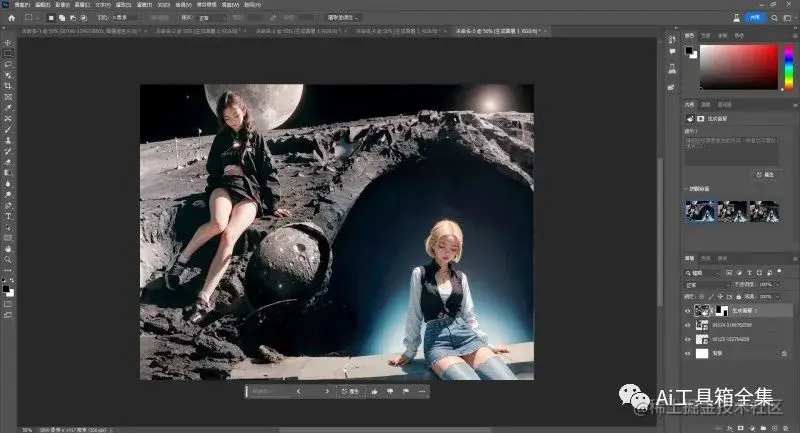The image size is (800, 433).
Task: Toggle visibility of the bottom background layer
Action: point(687,354)
